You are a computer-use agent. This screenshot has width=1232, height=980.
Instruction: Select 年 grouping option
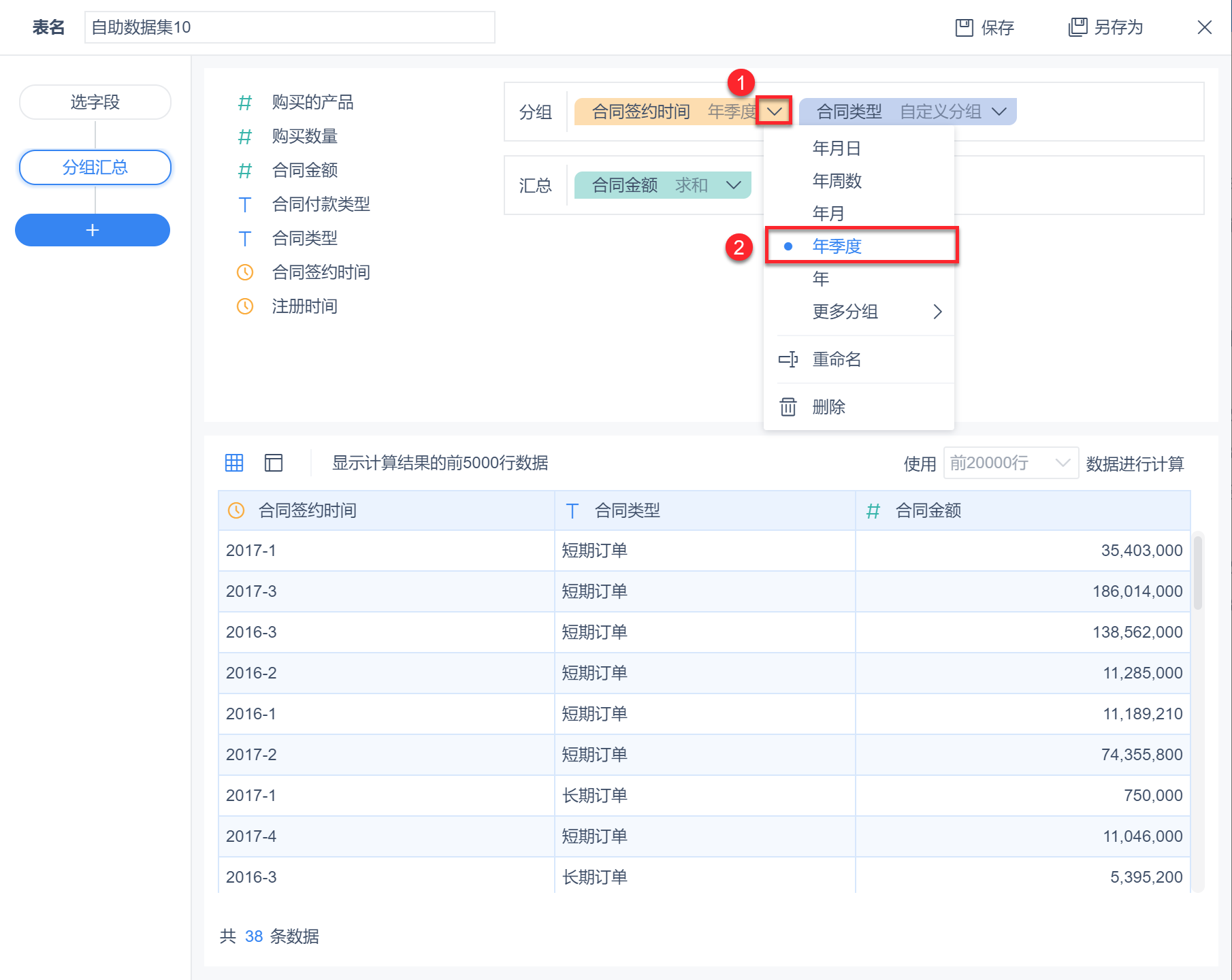pyautogui.click(x=859, y=279)
